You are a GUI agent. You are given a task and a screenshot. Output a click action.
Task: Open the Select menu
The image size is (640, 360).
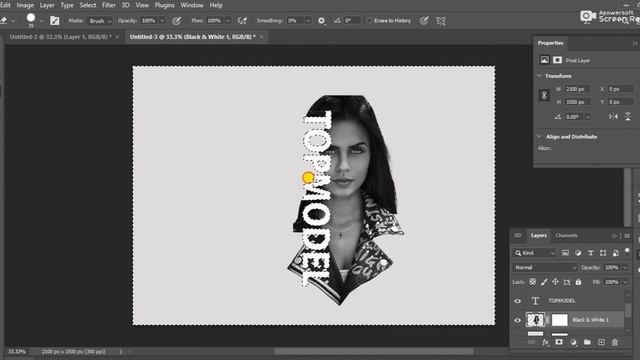88,5
